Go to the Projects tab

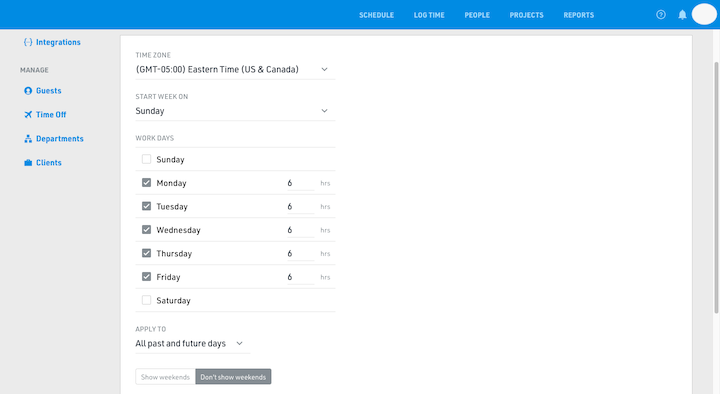pos(526,15)
